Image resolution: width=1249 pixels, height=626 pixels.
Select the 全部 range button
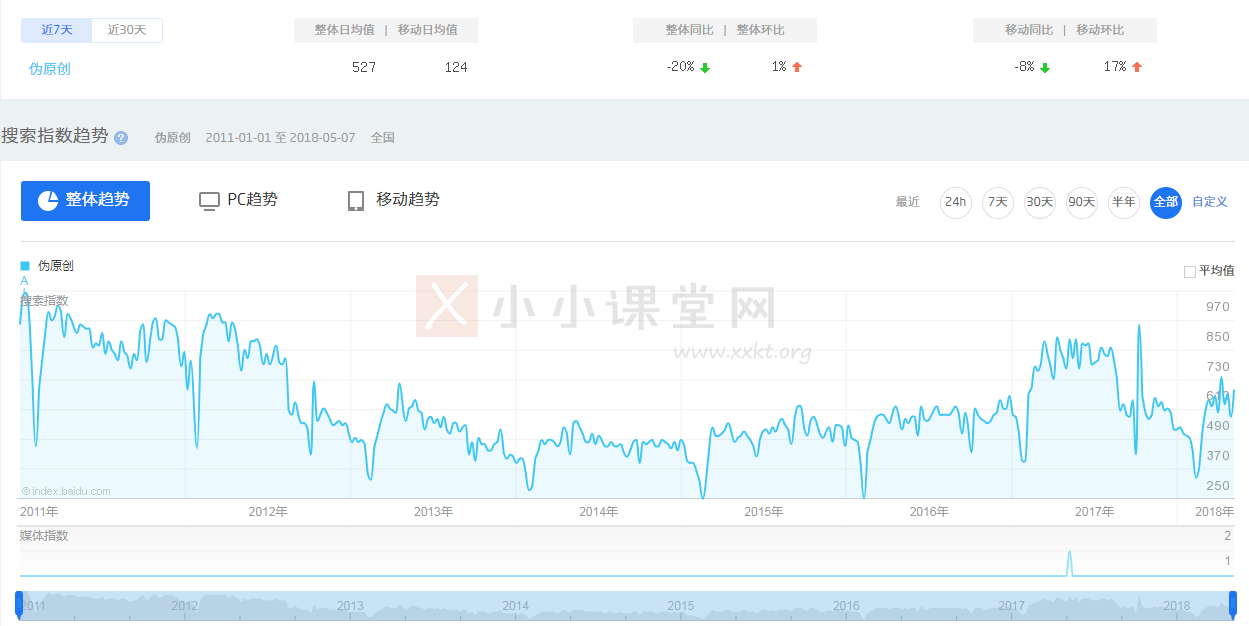coord(1166,202)
